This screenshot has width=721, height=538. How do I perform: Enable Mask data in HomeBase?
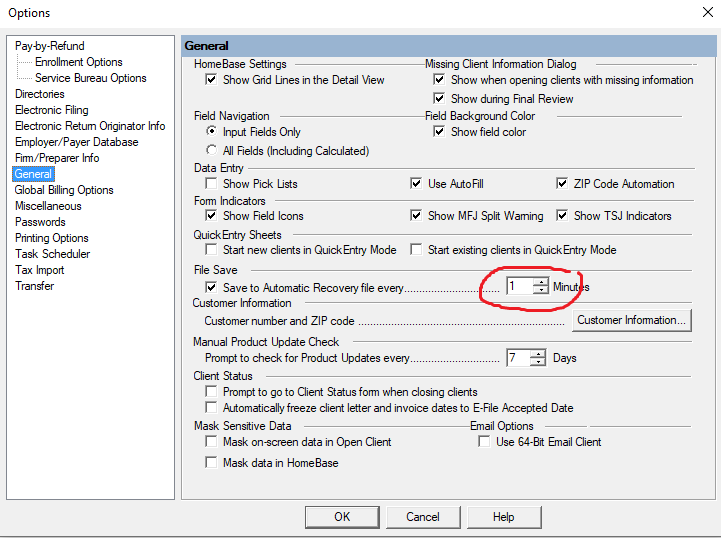click(211, 463)
